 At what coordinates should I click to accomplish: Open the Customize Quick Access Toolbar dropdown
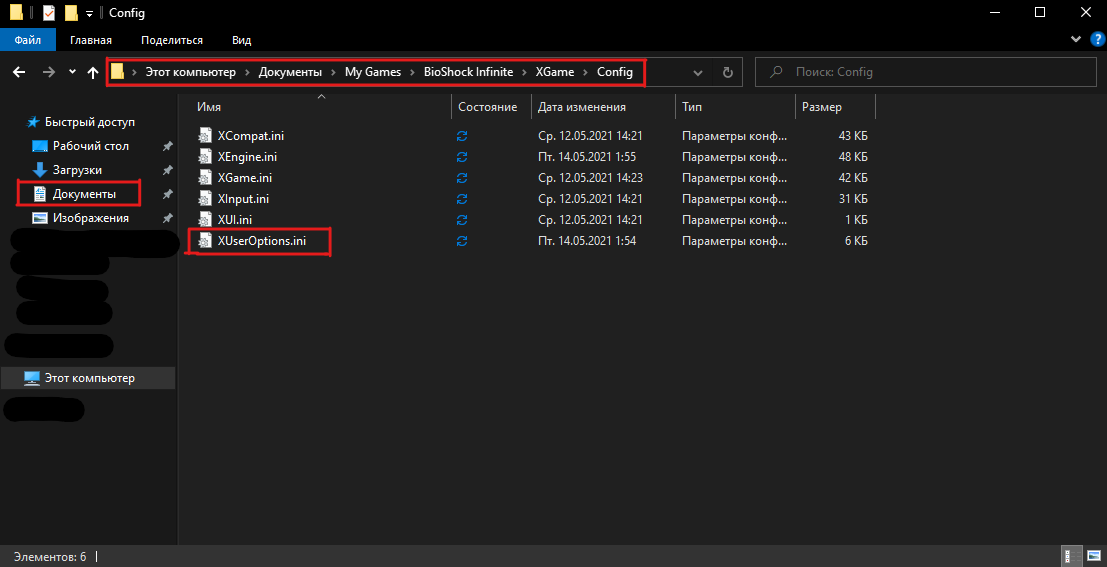[x=90, y=13]
